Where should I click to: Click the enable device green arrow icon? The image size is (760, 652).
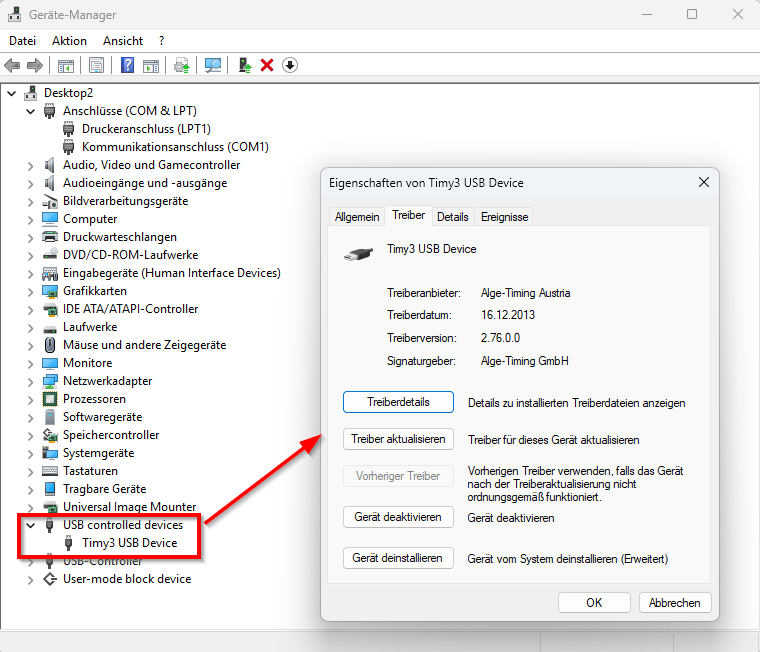point(245,65)
